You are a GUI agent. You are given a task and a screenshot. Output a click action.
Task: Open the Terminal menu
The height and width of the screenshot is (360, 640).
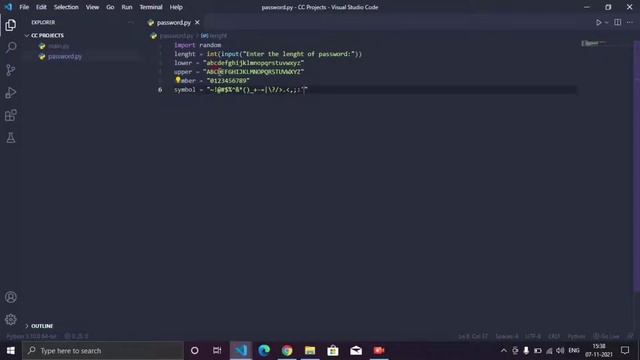coord(151,7)
